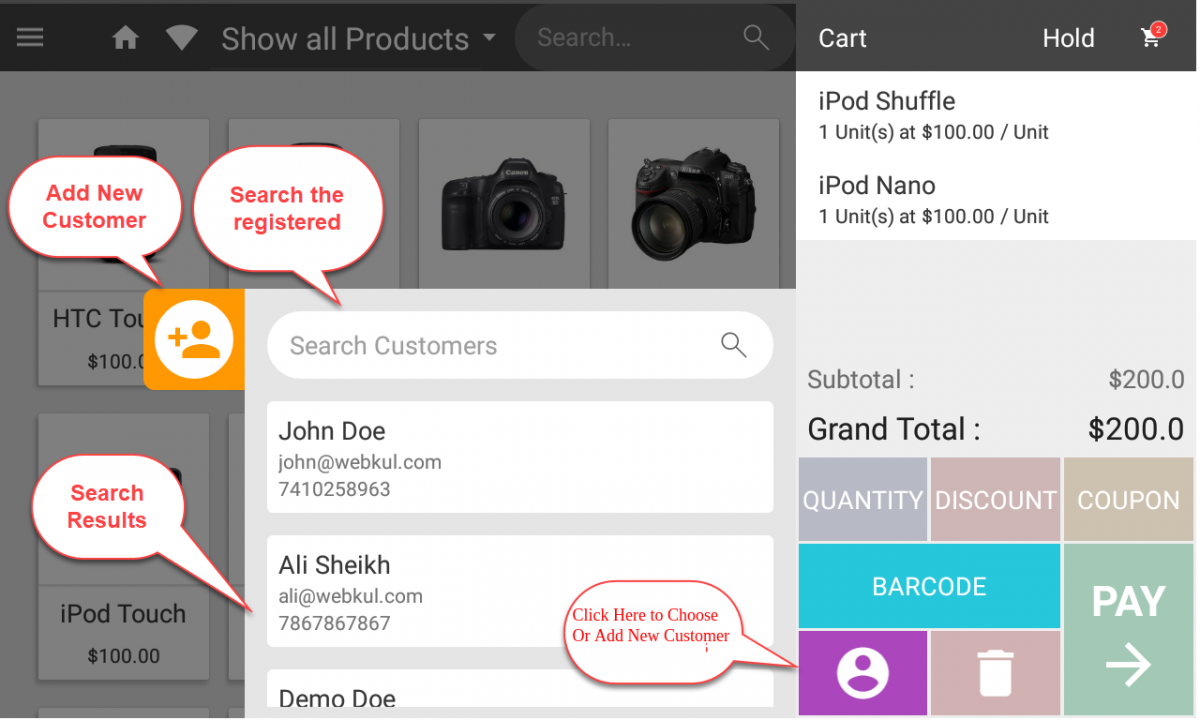The image size is (1200, 720).
Task: Select the Hold option in the cart bar
Action: pyautogui.click(x=1068, y=38)
